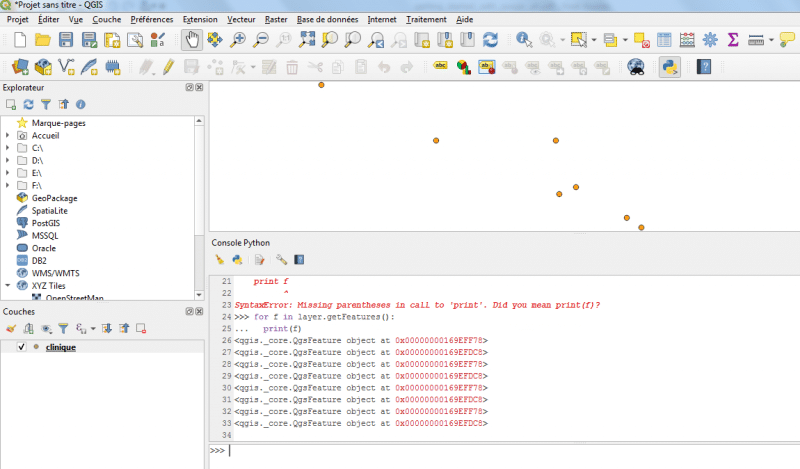Expand the Accueil folder node
Image resolution: width=800 pixels, height=469 pixels.
(x=8, y=135)
